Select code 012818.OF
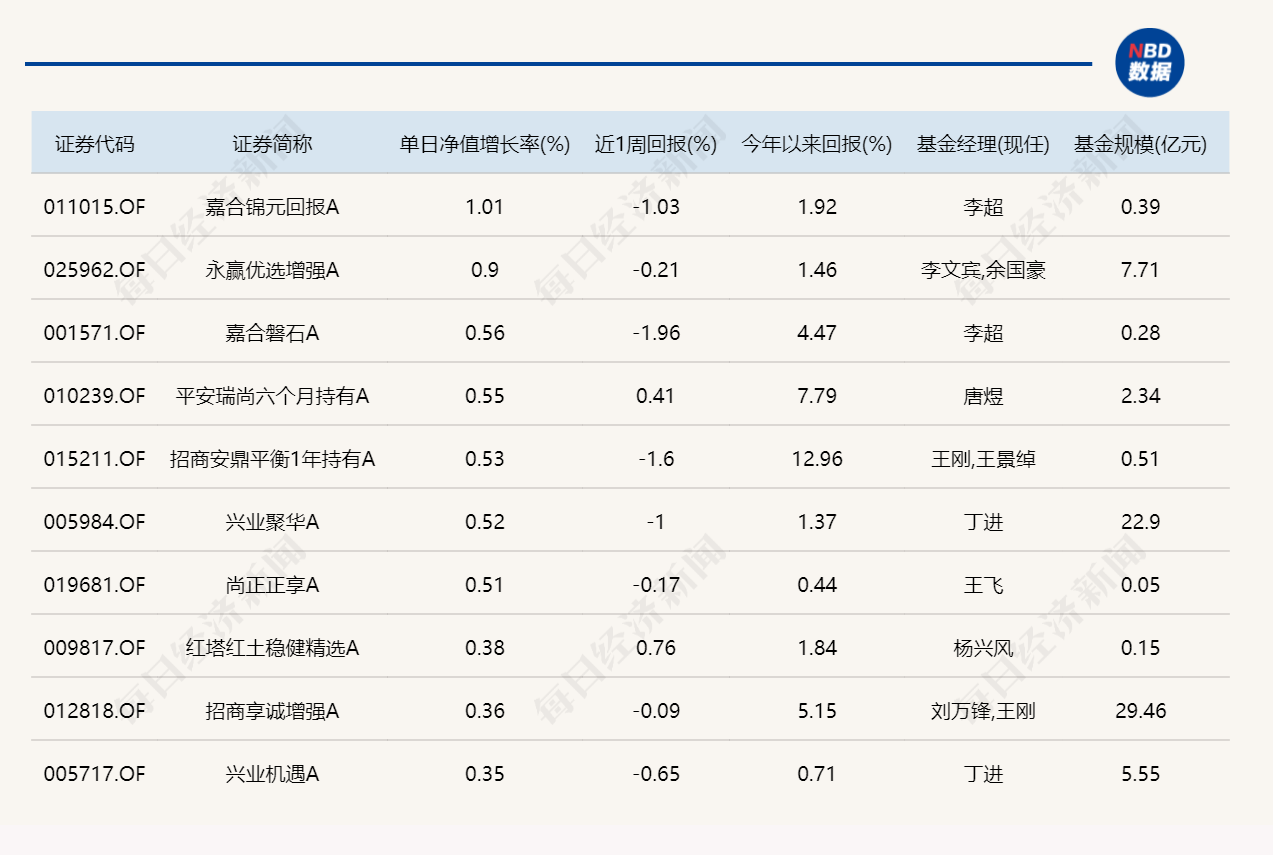The image size is (1273, 855). pos(94,711)
